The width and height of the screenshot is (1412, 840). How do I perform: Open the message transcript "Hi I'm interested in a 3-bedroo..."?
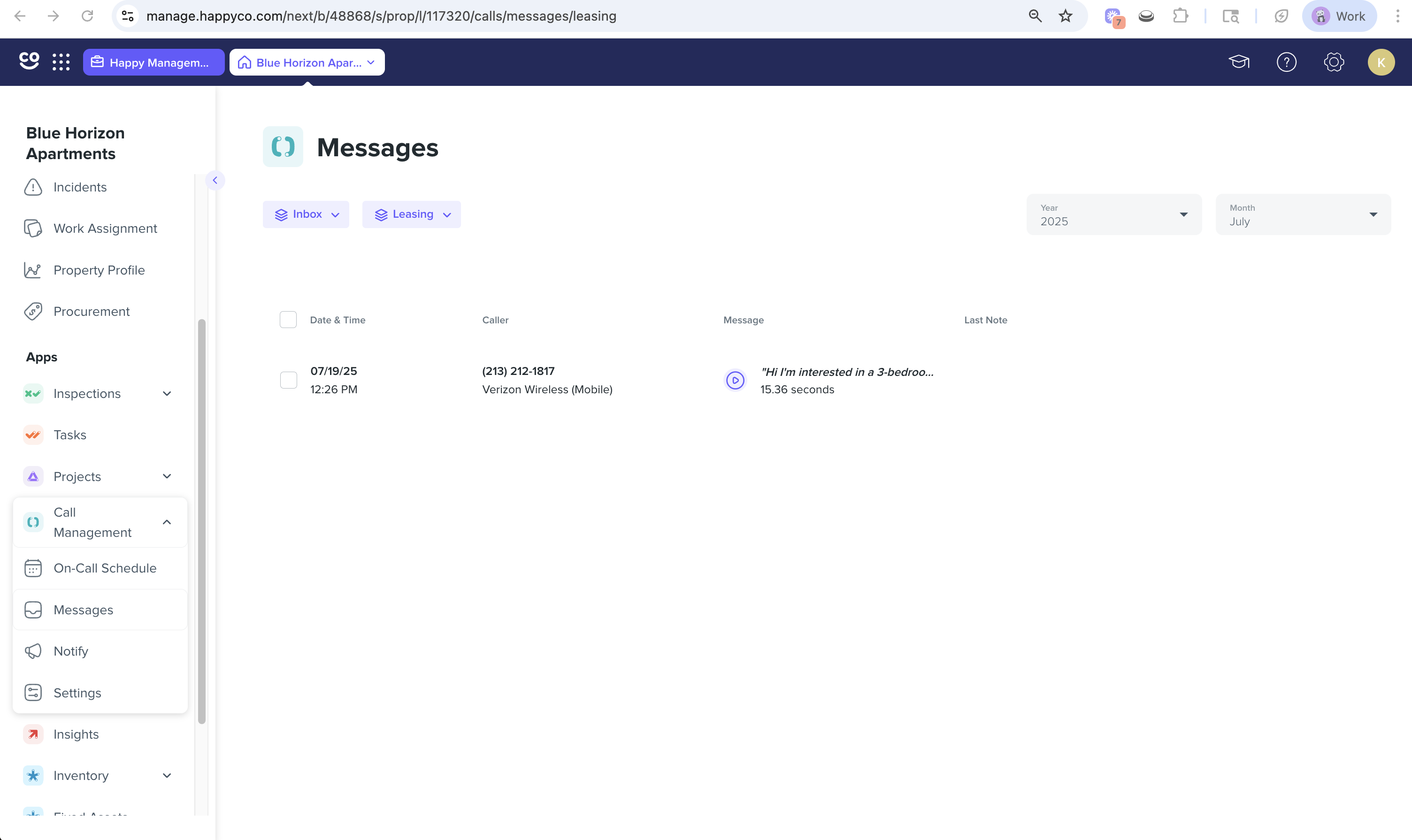(x=847, y=372)
